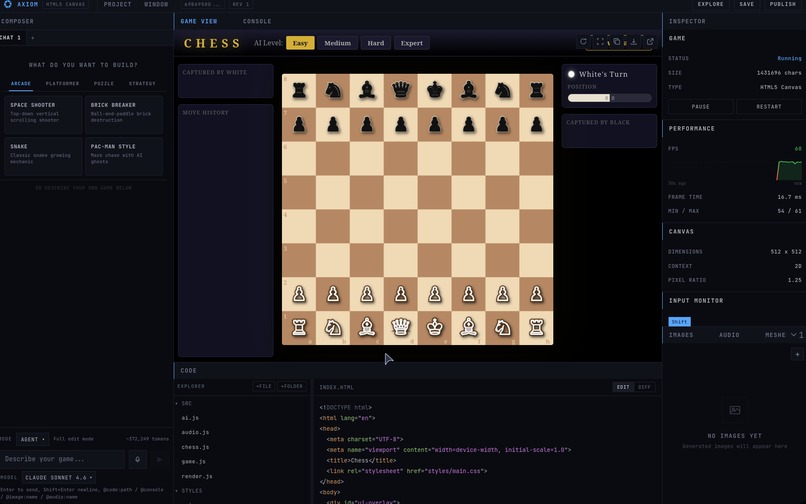Image resolution: width=806 pixels, height=504 pixels.
Task: Choose the Brick Breaker template card
Action: pos(124,115)
